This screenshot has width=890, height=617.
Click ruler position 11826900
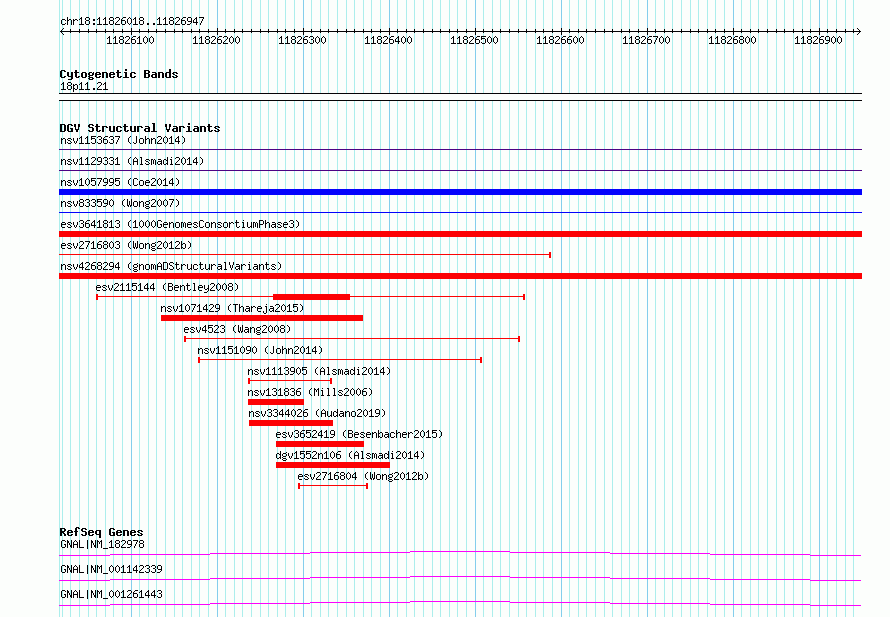pyautogui.click(x=818, y=40)
